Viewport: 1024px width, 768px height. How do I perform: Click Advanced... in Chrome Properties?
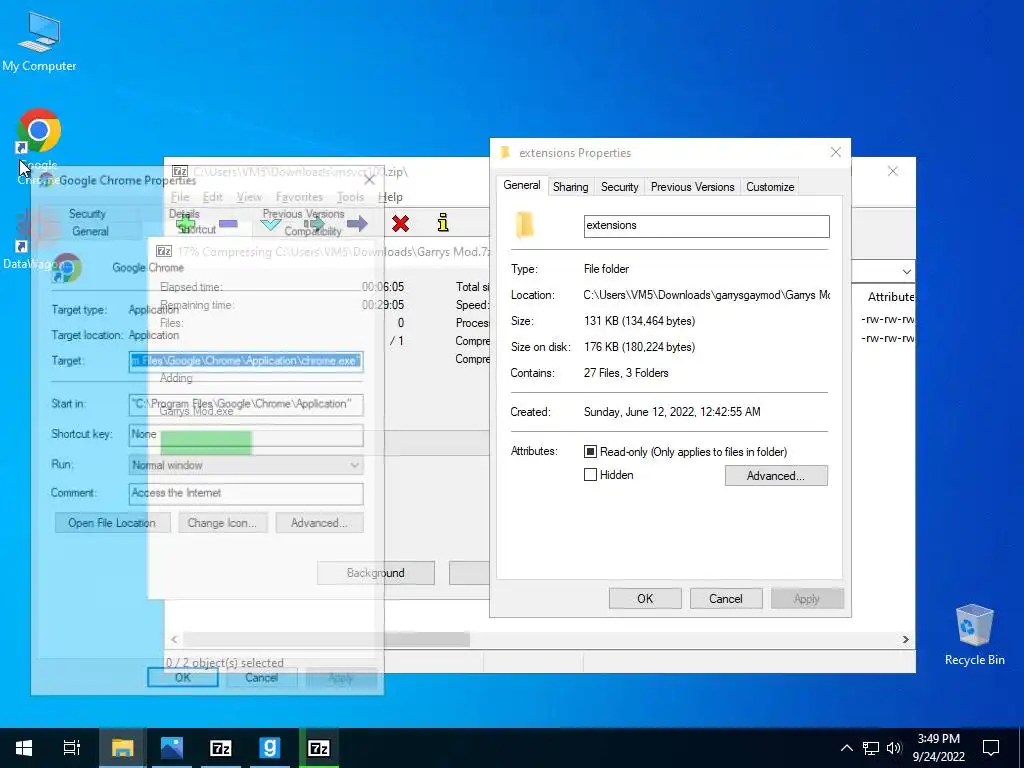[x=319, y=522]
